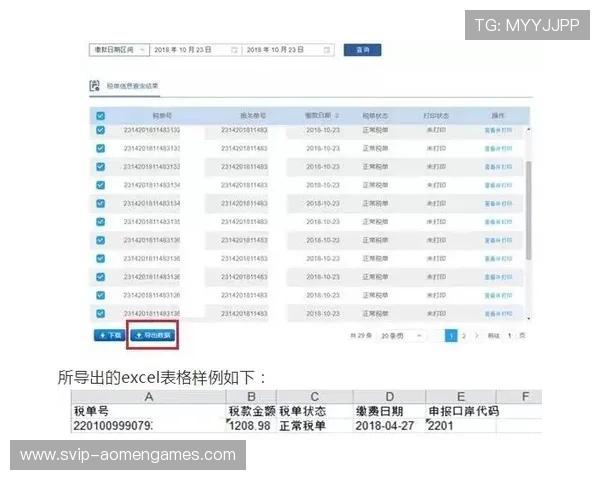
Task: Click scrollbar down arrow of the table
Action: coord(528,318)
